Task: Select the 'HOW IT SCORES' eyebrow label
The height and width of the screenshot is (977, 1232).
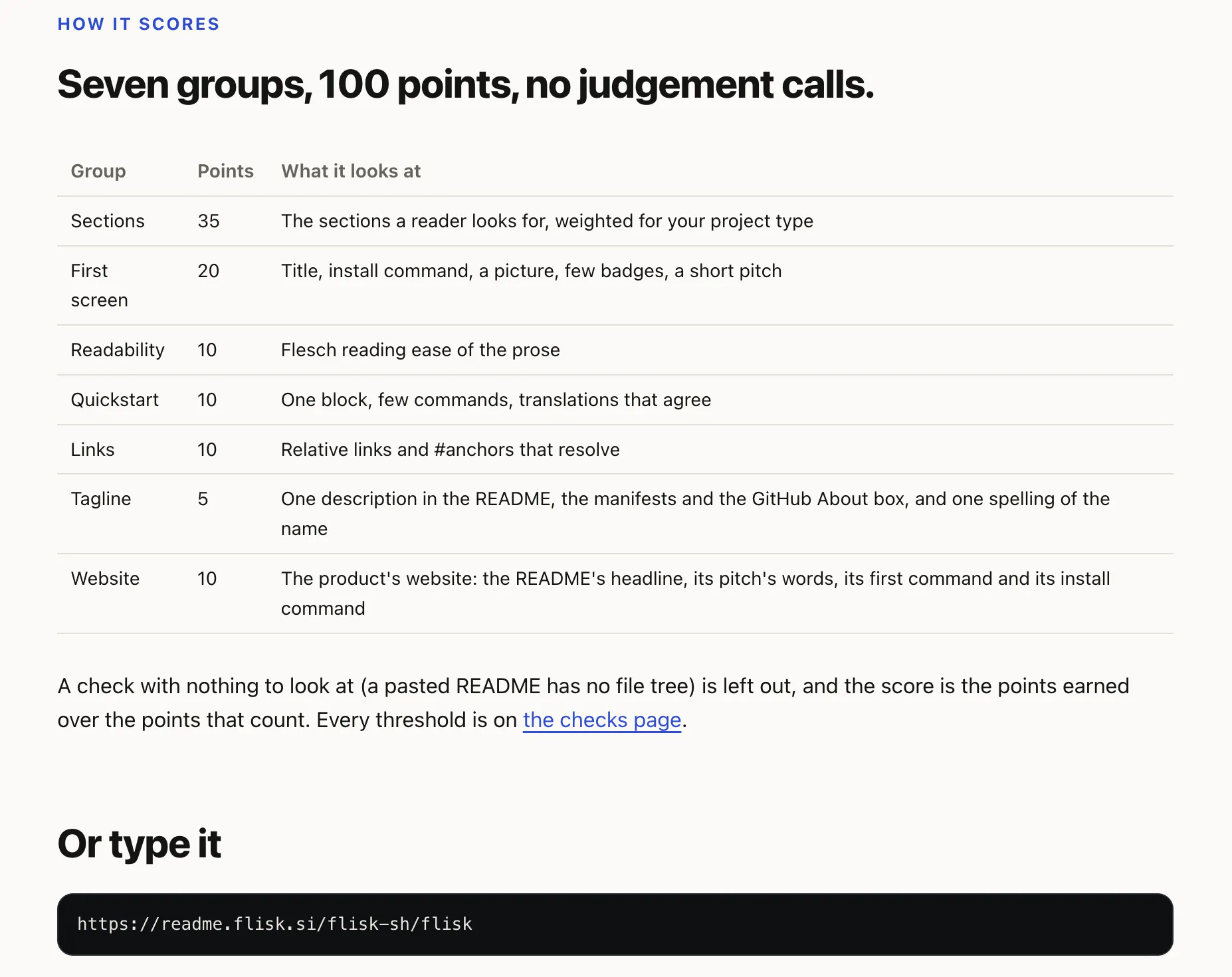Action: click(138, 24)
